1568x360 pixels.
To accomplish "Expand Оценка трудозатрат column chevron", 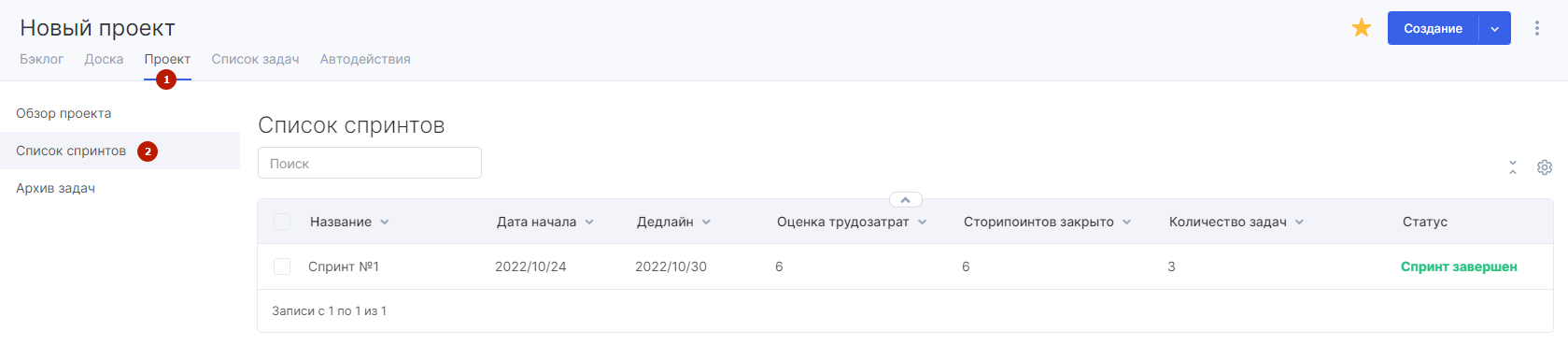I will coord(922,223).
